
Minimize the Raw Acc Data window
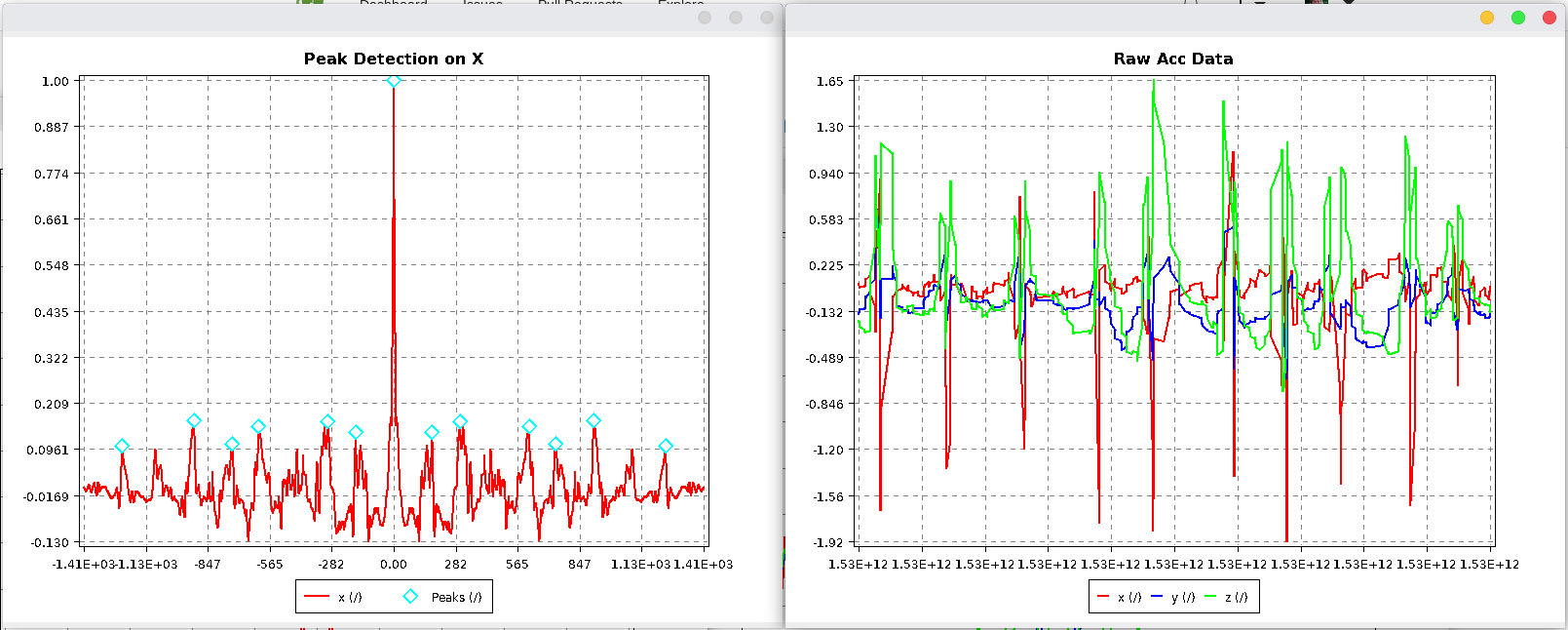click(x=1487, y=18)
